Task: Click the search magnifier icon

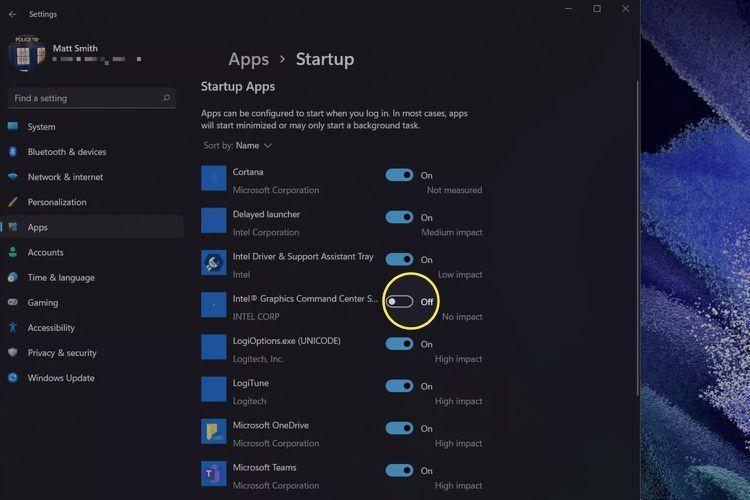Action: pyautogui.click(x=167, y=98)
